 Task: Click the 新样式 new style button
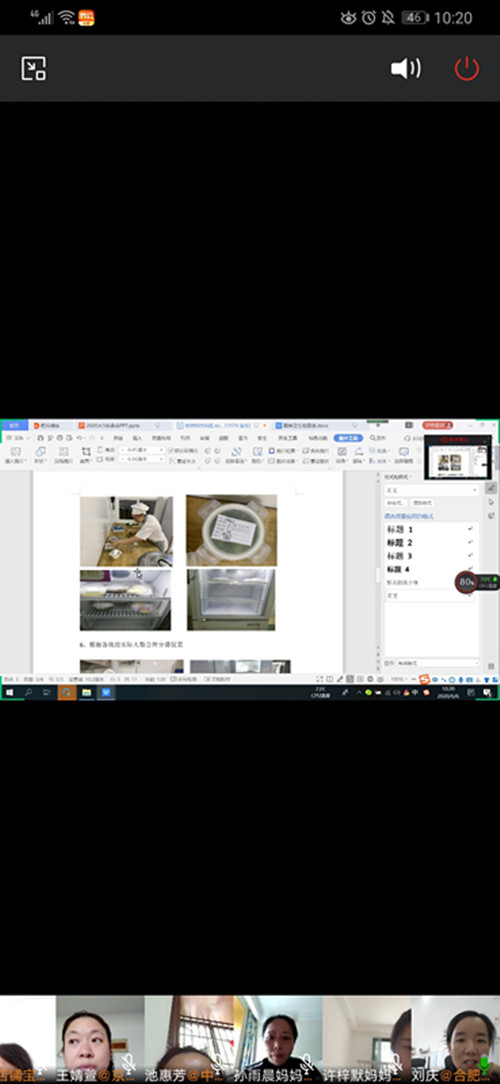point(396,503)
